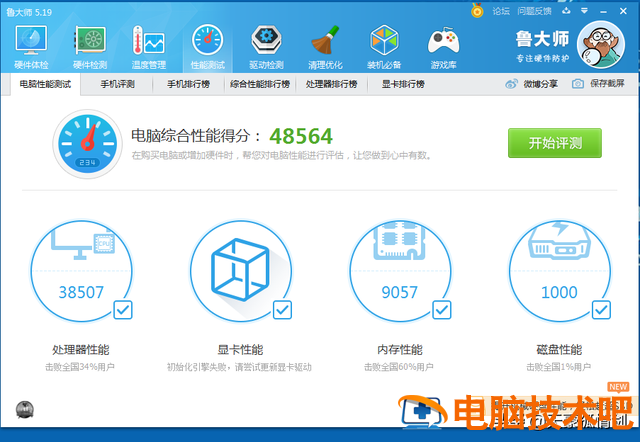Image resolution: width=640 pixels, height=442 pixels.
Task: Click the 微博分享 text link
Action: coord(540,84)
